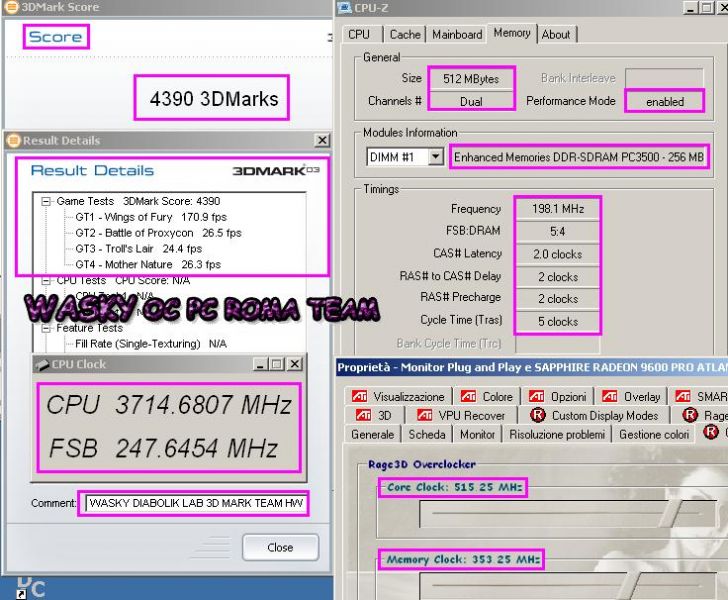728x600 pixels.
Task: Click the desktop shortcut icon at bottom left
Action: point(31,588)
